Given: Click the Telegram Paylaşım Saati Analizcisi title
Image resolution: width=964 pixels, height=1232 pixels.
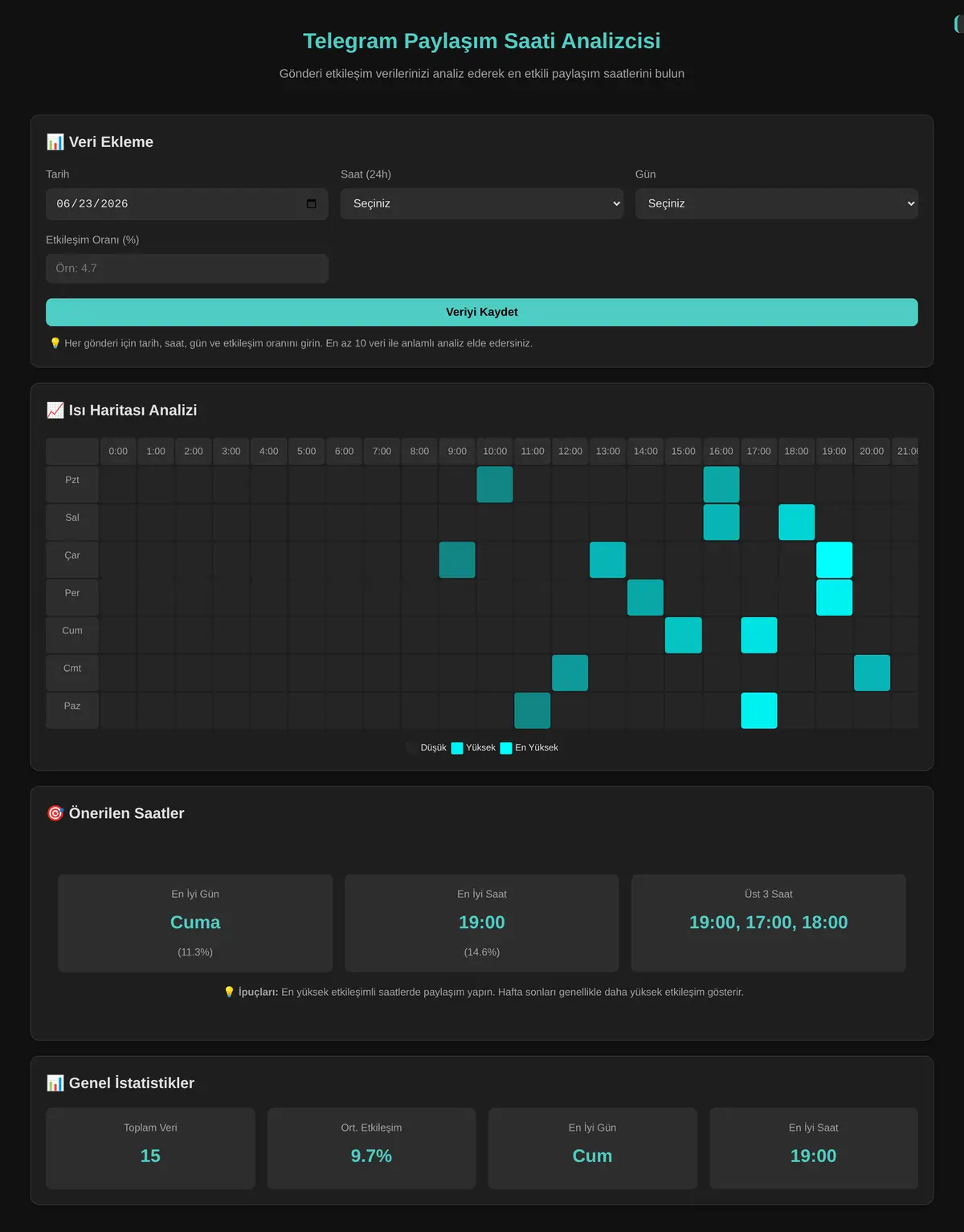Looking at the screenshot, I should [482, 41].
